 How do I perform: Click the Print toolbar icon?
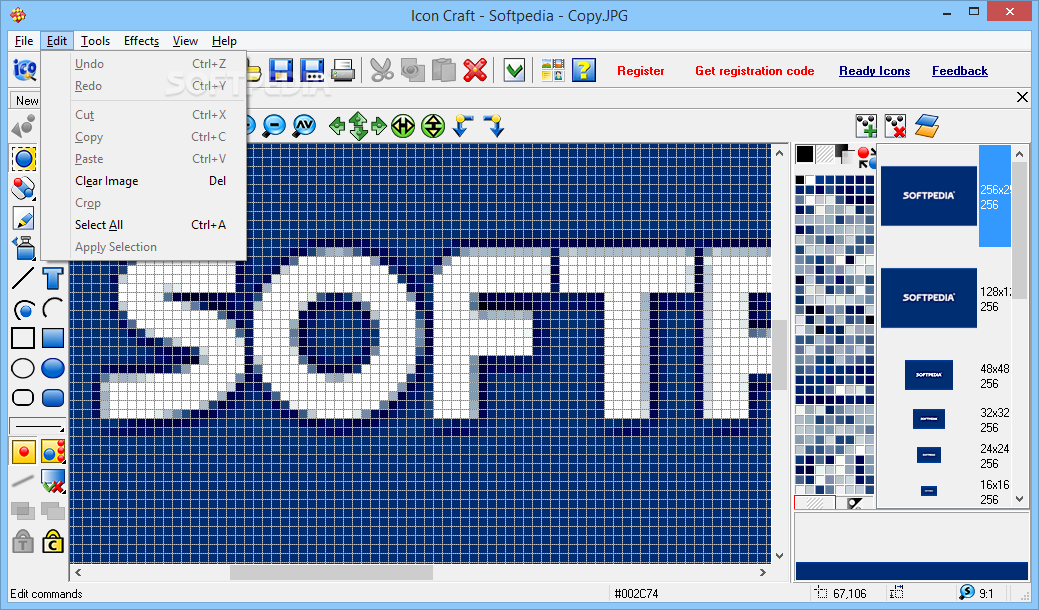(x=343, y=70)
